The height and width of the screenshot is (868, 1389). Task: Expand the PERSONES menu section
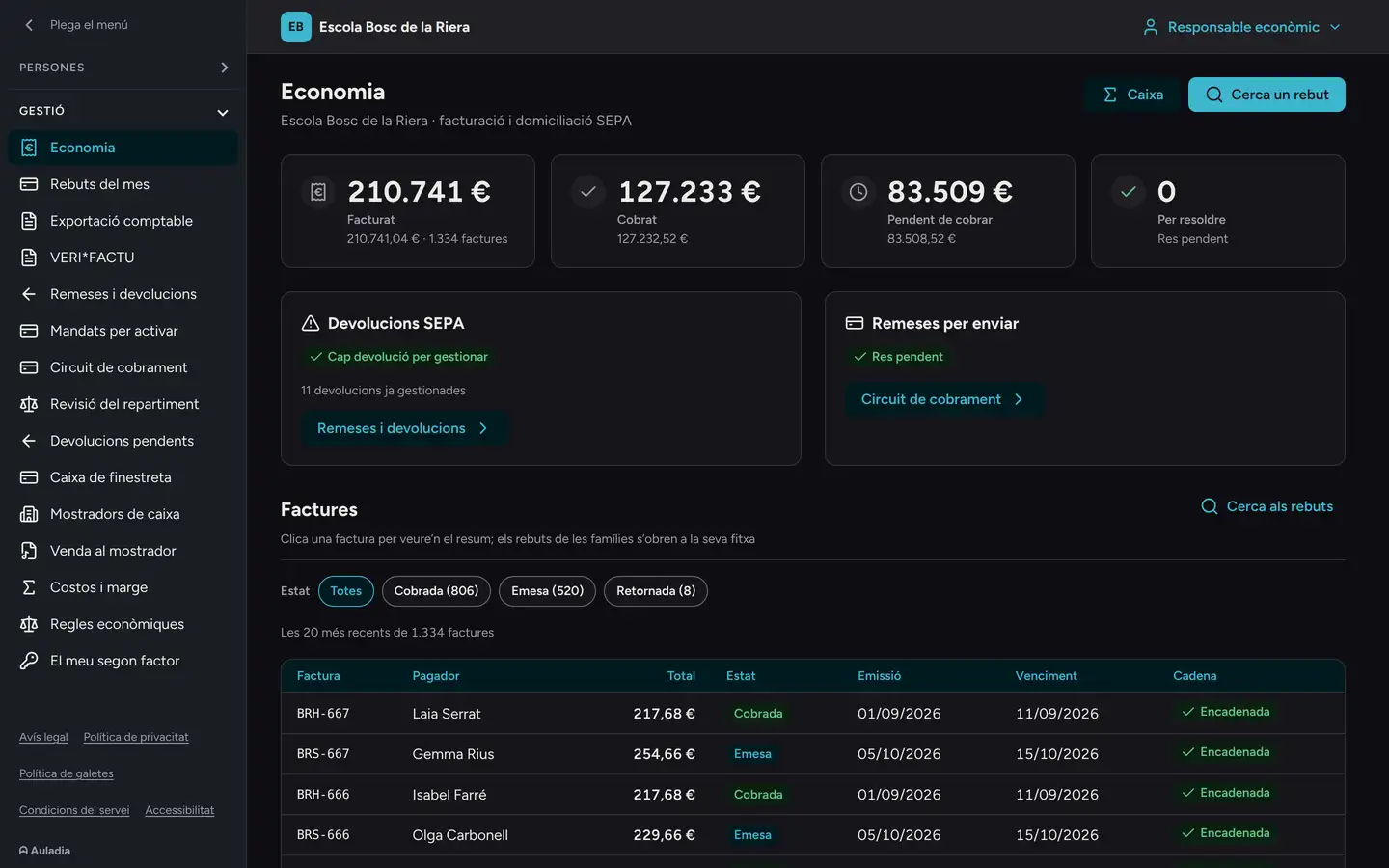pyautogui.click(x=123, y=68)
